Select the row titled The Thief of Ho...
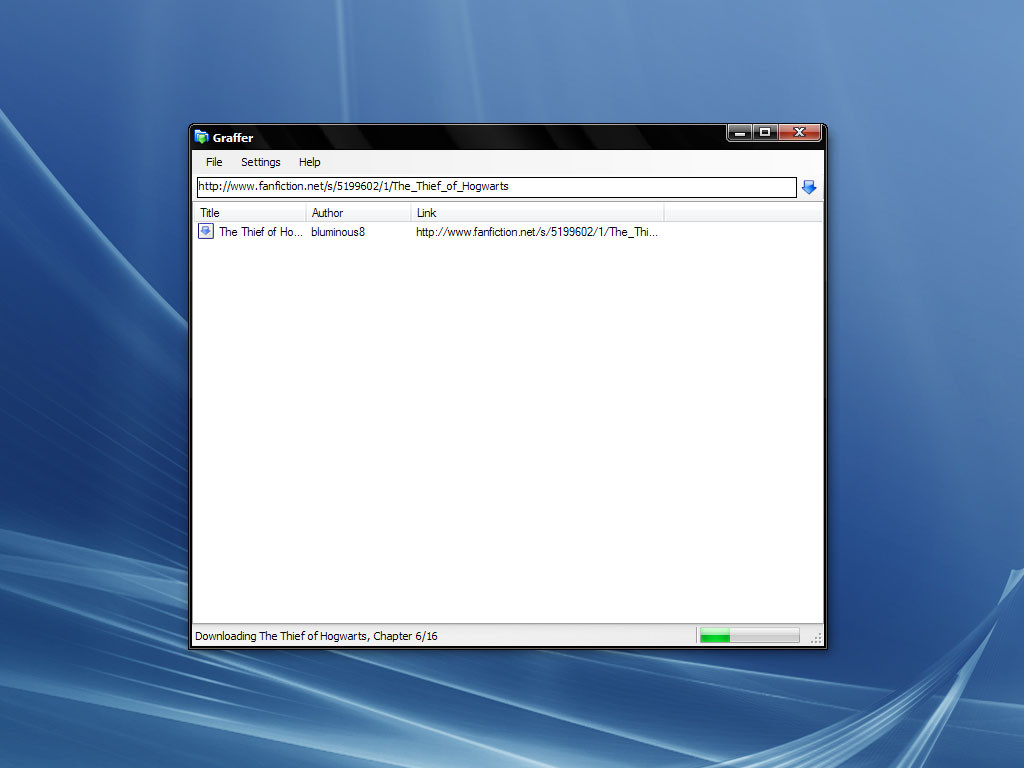Screen dimensions: 1024x768 [429, 232]
